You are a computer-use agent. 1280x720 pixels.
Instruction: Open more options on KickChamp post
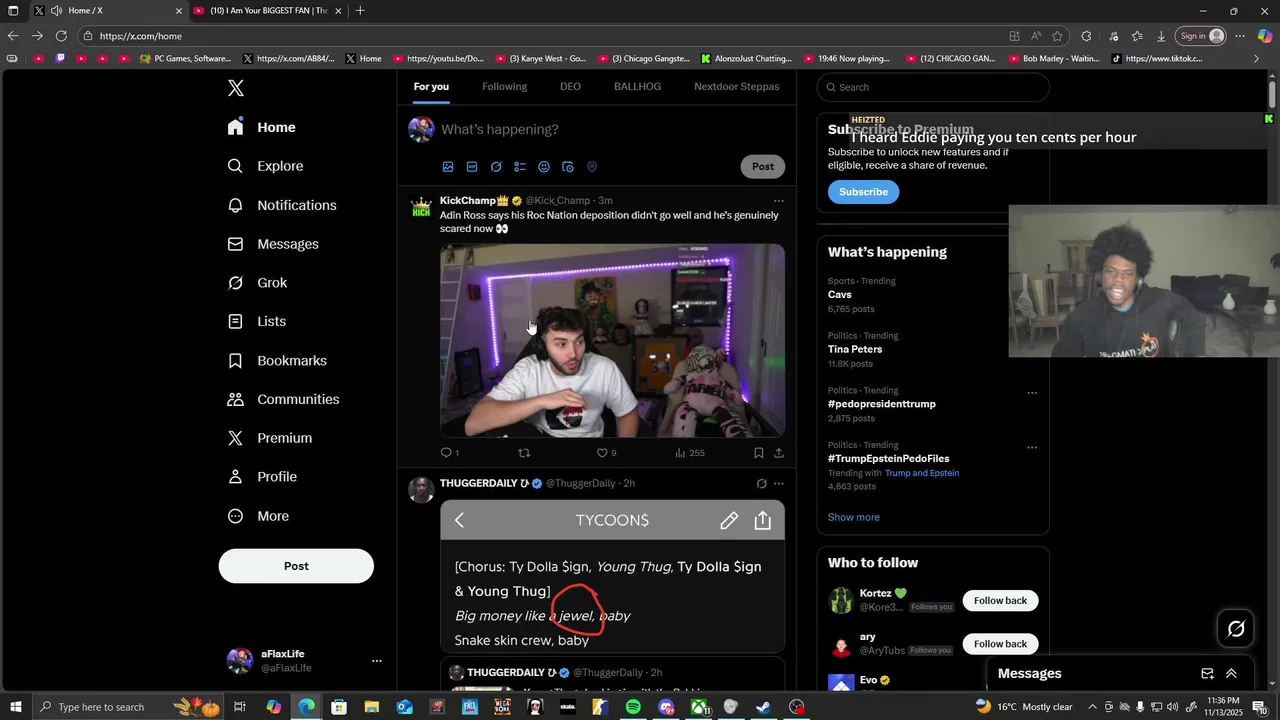779,201
